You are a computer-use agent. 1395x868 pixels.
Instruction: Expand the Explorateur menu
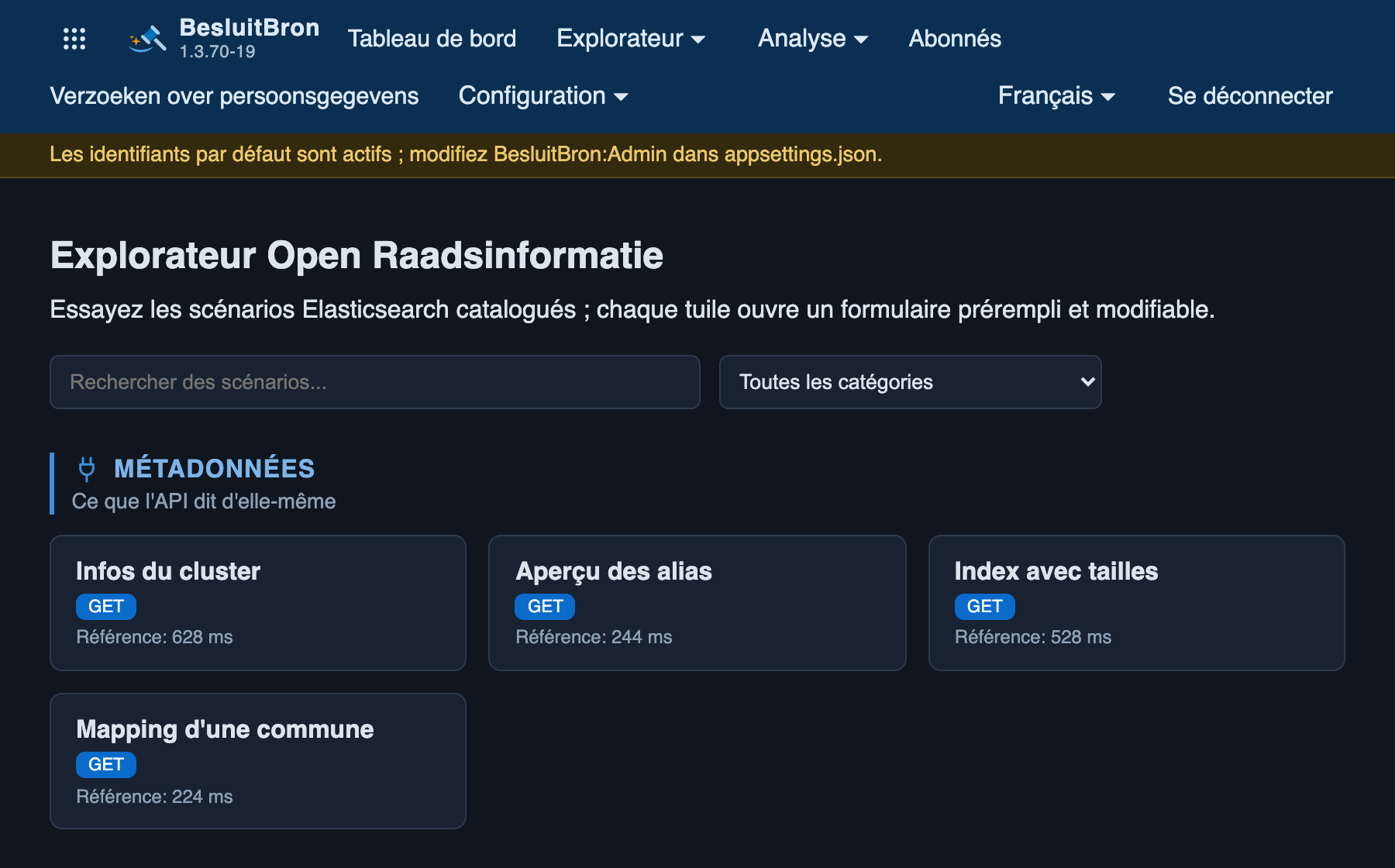[631, 39]
